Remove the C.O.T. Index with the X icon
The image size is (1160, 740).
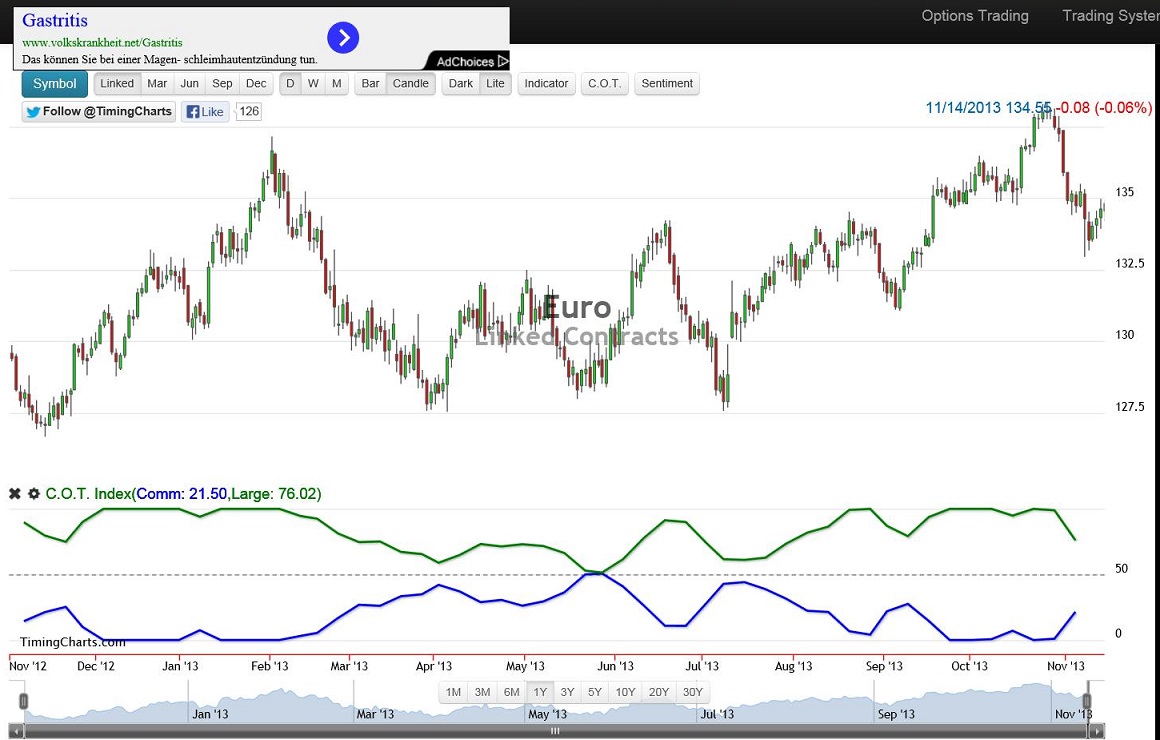click(14, 493)
